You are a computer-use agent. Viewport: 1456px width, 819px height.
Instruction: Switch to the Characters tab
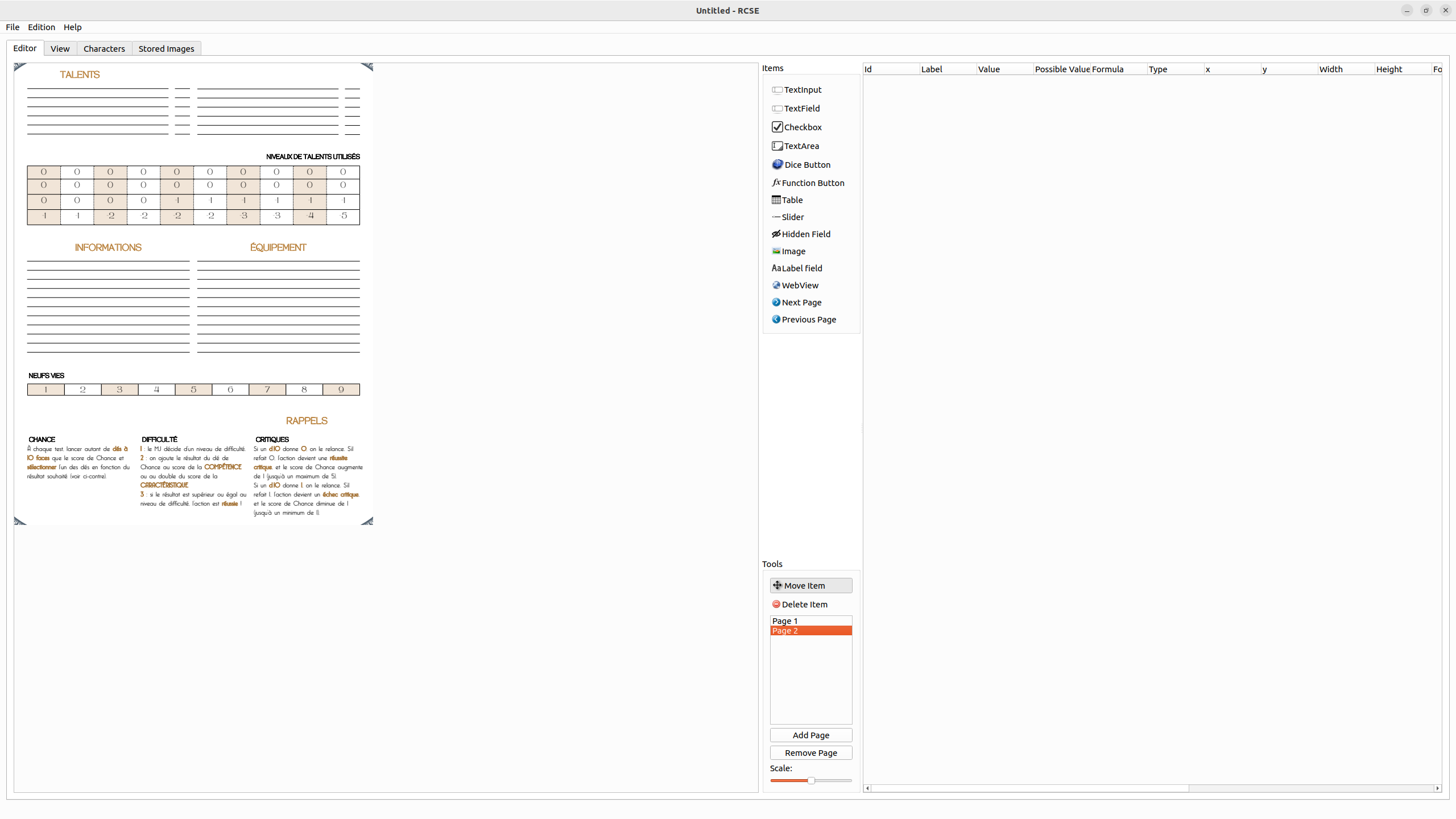point(104,48)
